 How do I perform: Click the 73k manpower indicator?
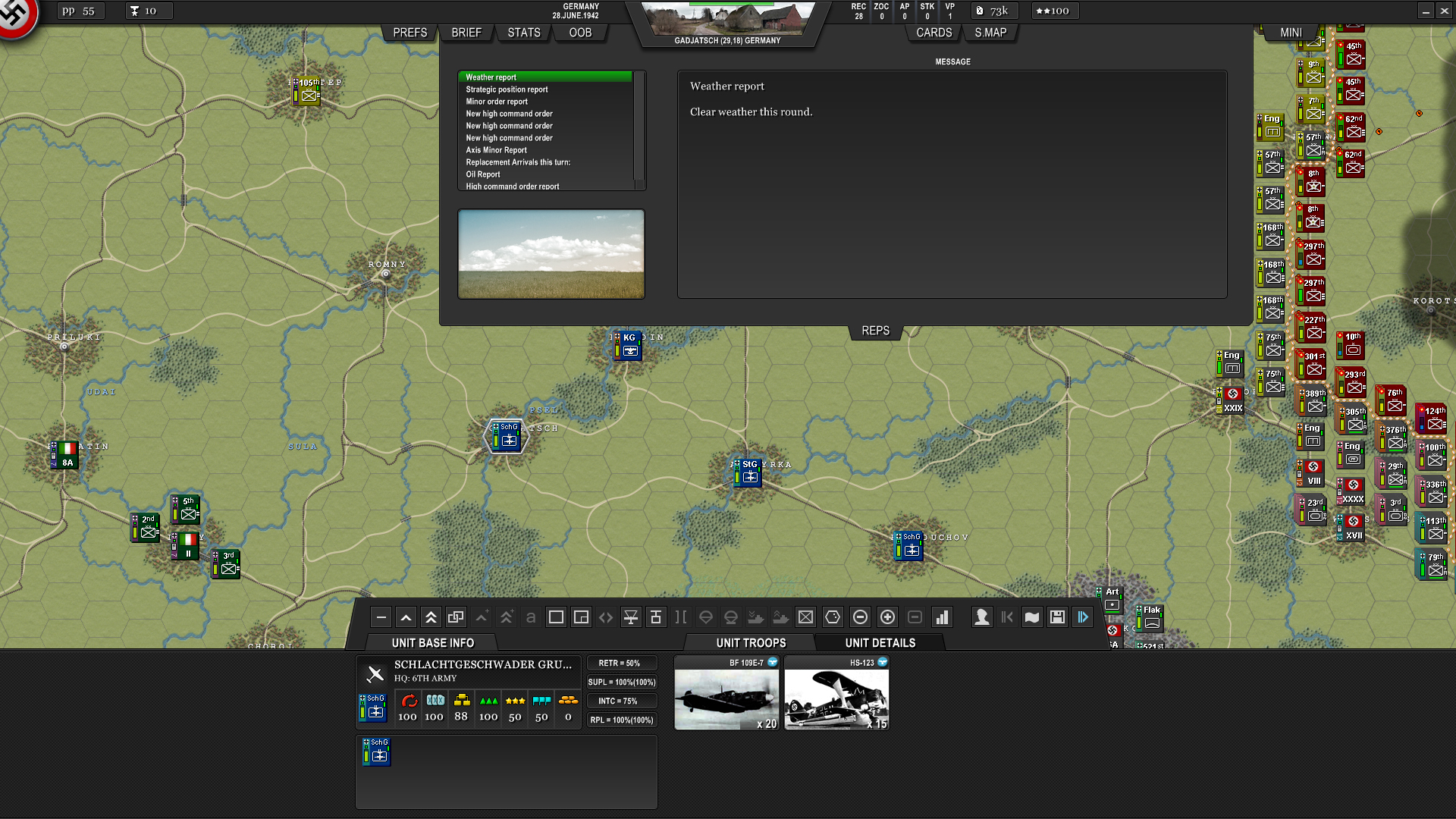pos(993,11)
